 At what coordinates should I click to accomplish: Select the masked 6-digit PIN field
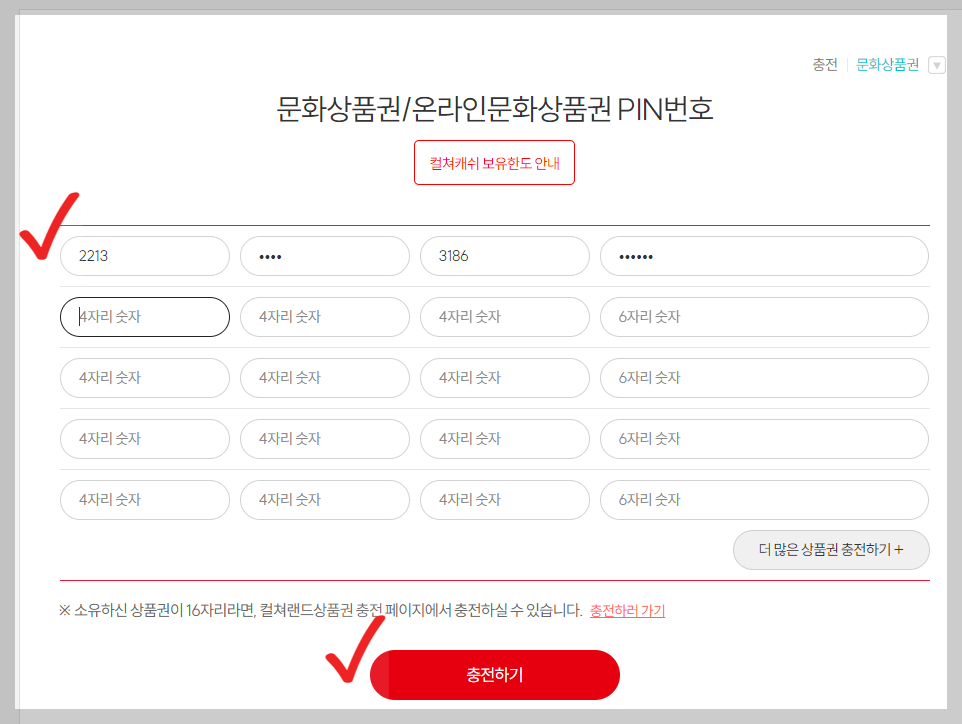tap(764, 256)
